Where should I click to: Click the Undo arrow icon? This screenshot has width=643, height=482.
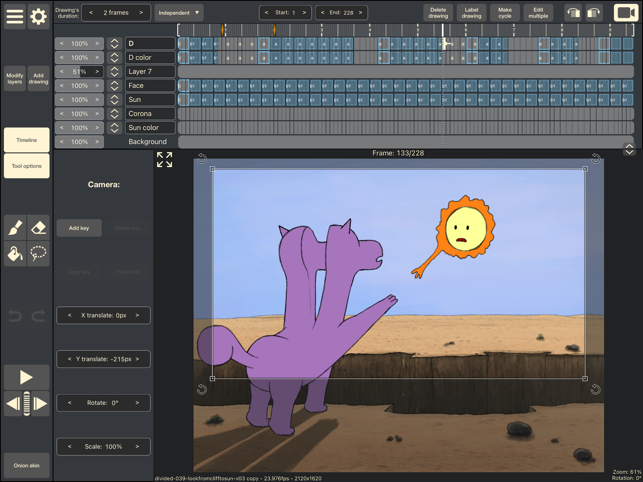tap(15, 316)
